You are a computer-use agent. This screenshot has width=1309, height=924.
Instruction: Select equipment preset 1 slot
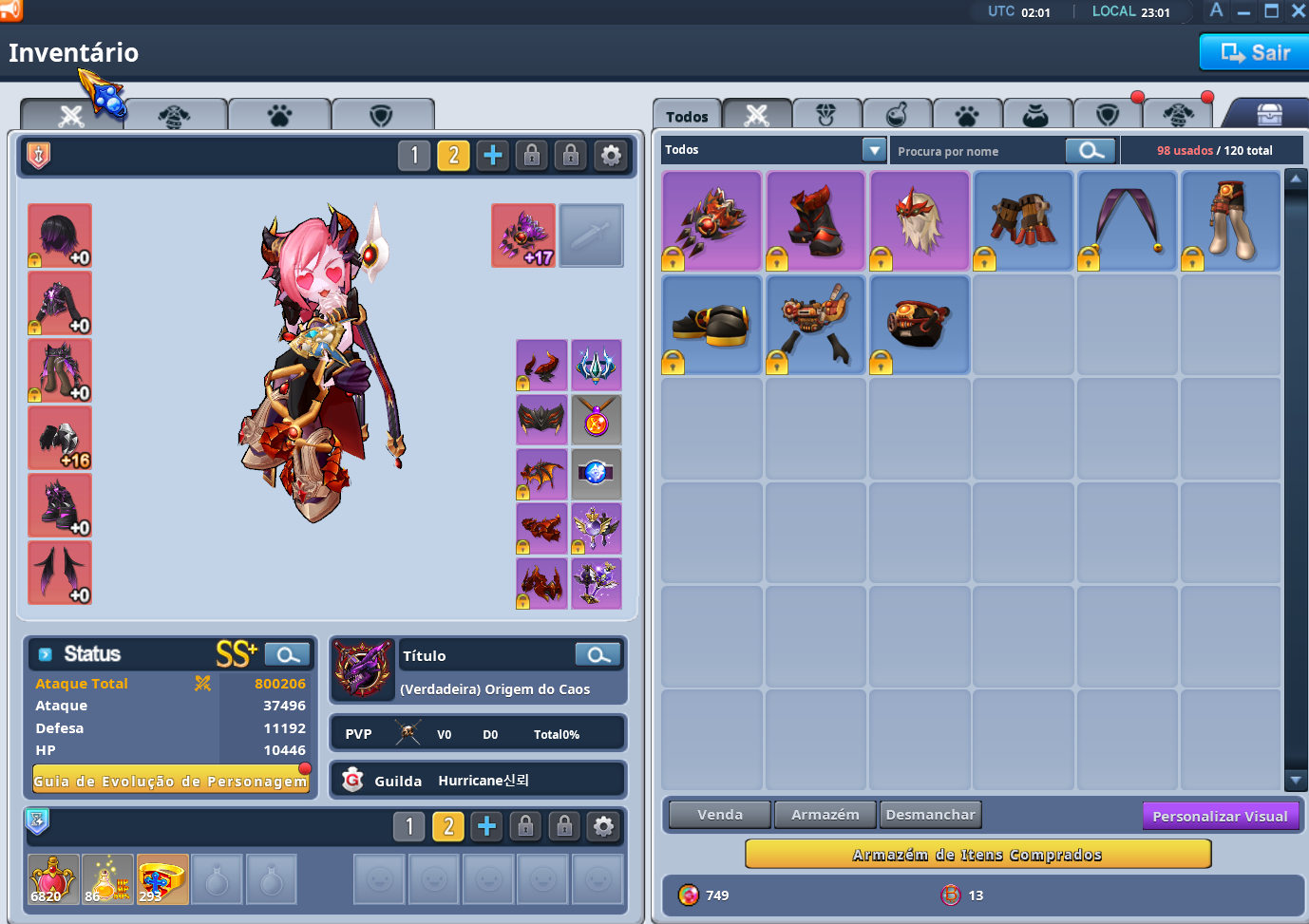[414, 155]
